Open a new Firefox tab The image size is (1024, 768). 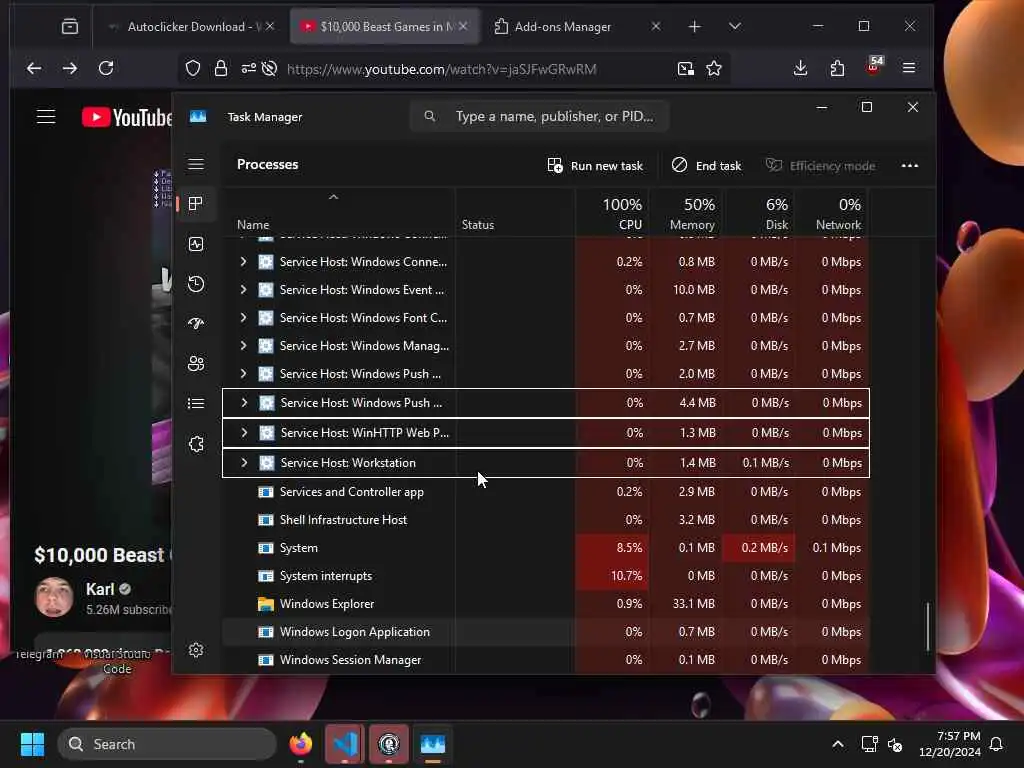coord(695,26)
